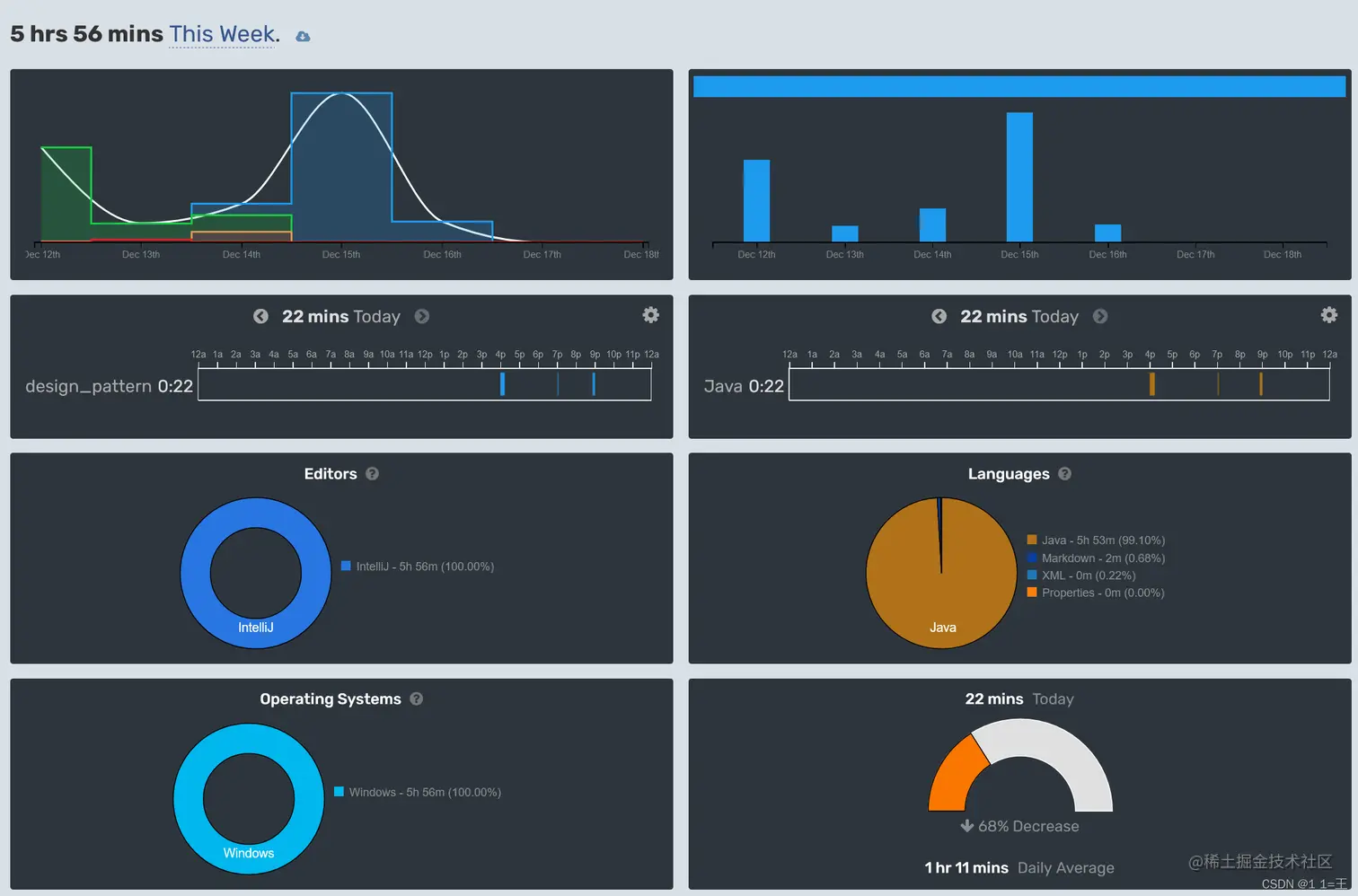Toggle Windows legend entry in Operating Systems
The width and height of the screenshot is (1358, 896).
pyautogui.click(x=418, y=792)
